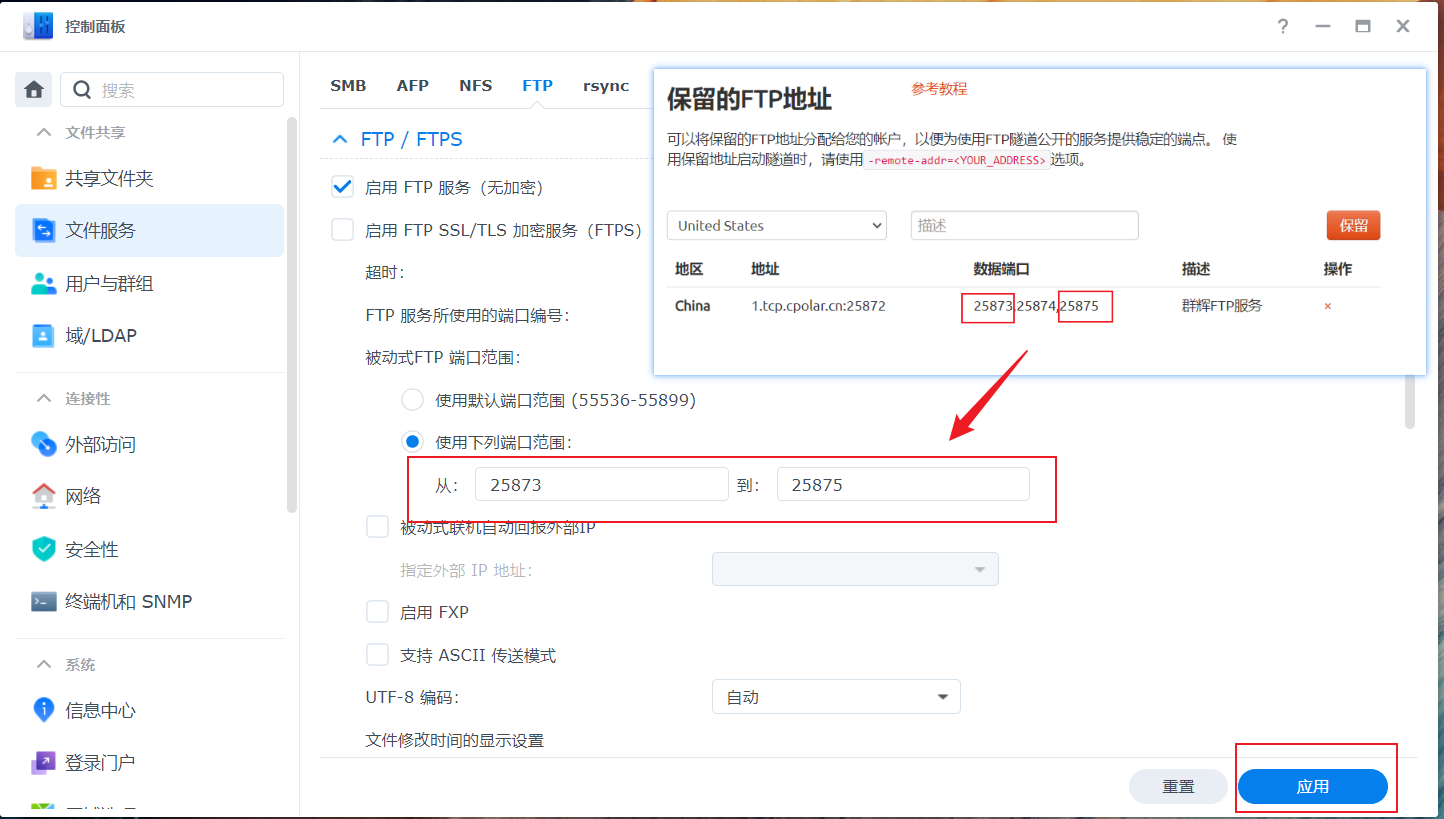Click the 描述 description input field
The image size is (1444, 819).
(x=1025, y=225)
